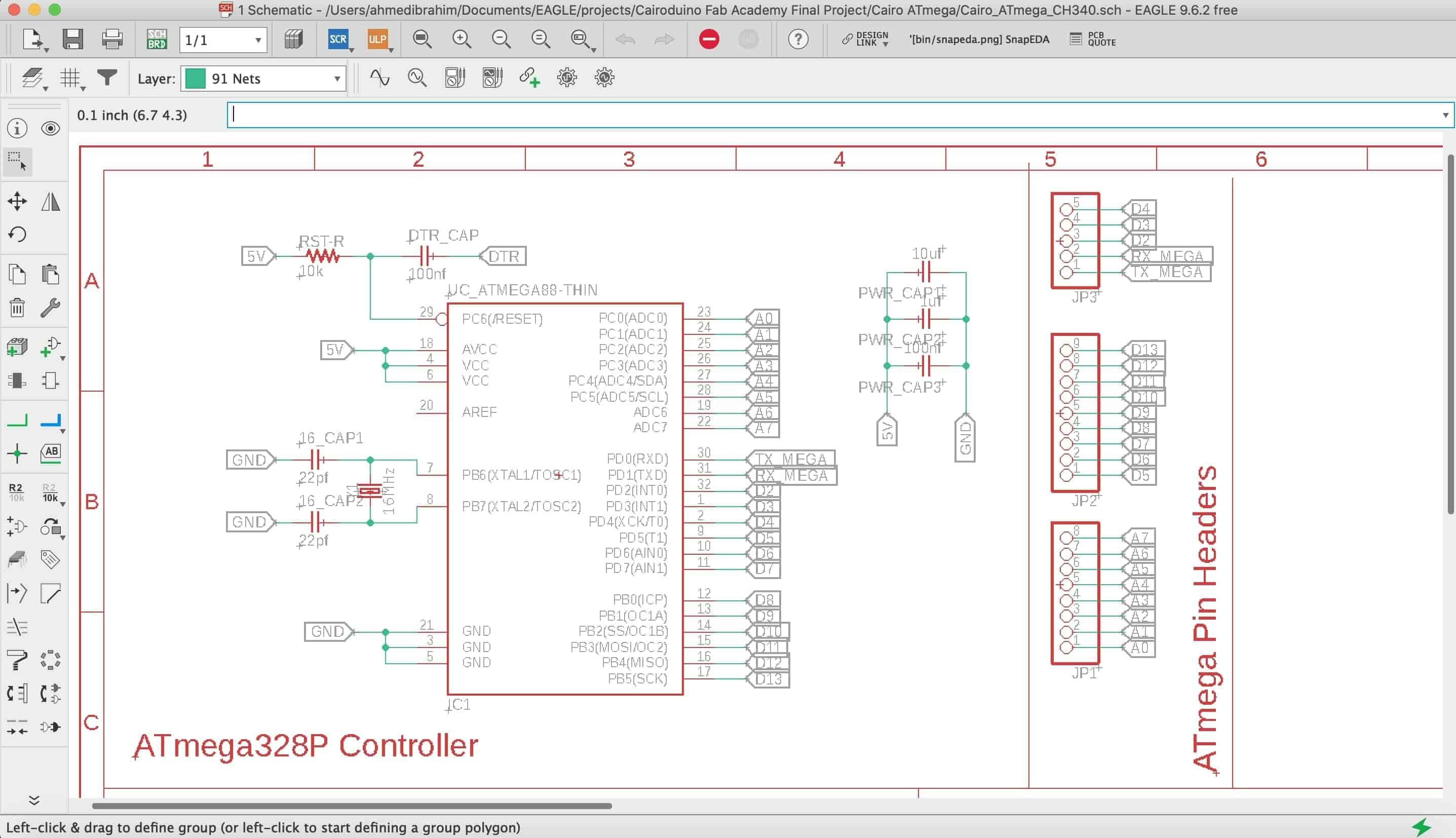Select the Change wrench tool

51,308
